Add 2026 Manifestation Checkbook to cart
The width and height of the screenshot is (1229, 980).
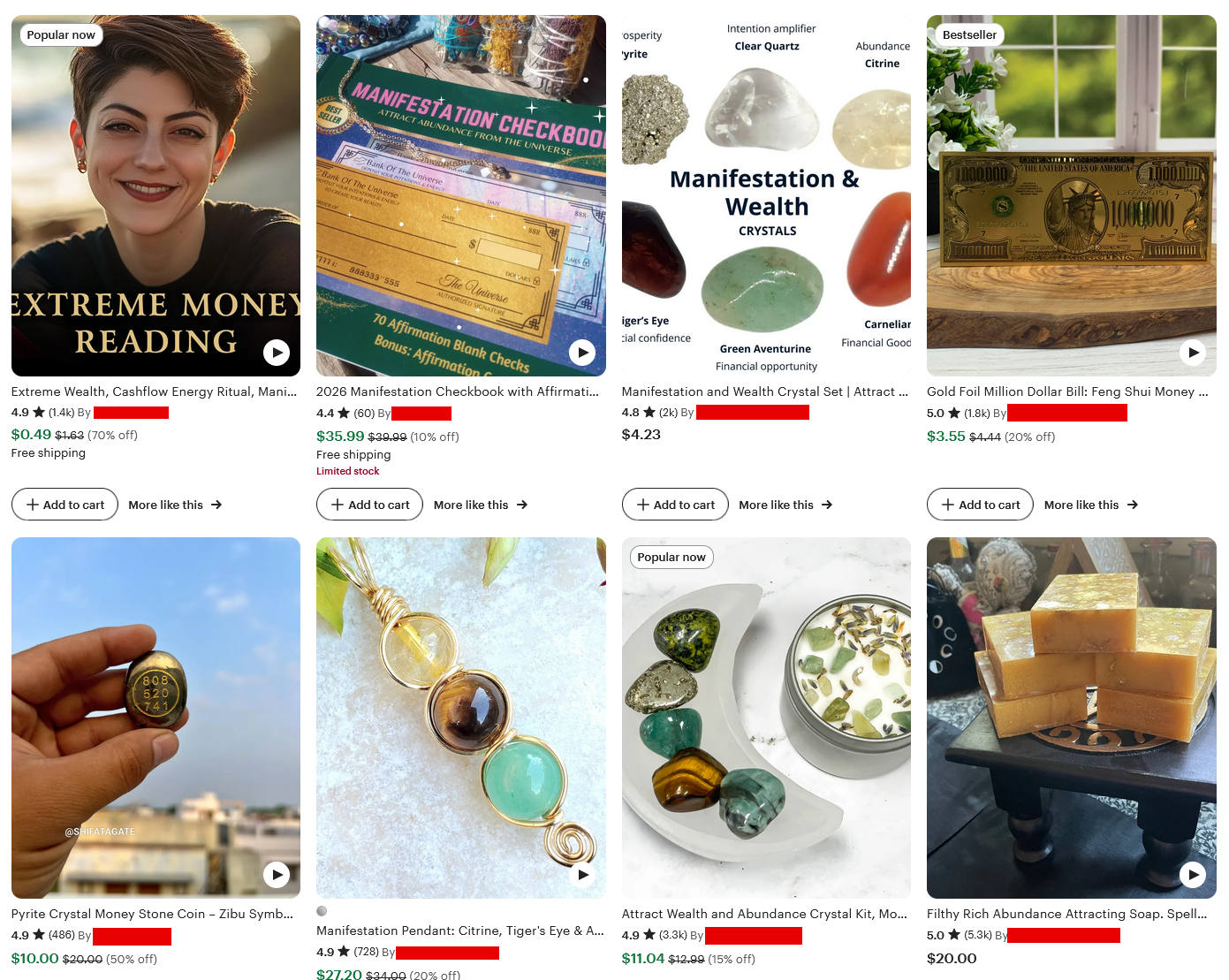coord(369,505)
